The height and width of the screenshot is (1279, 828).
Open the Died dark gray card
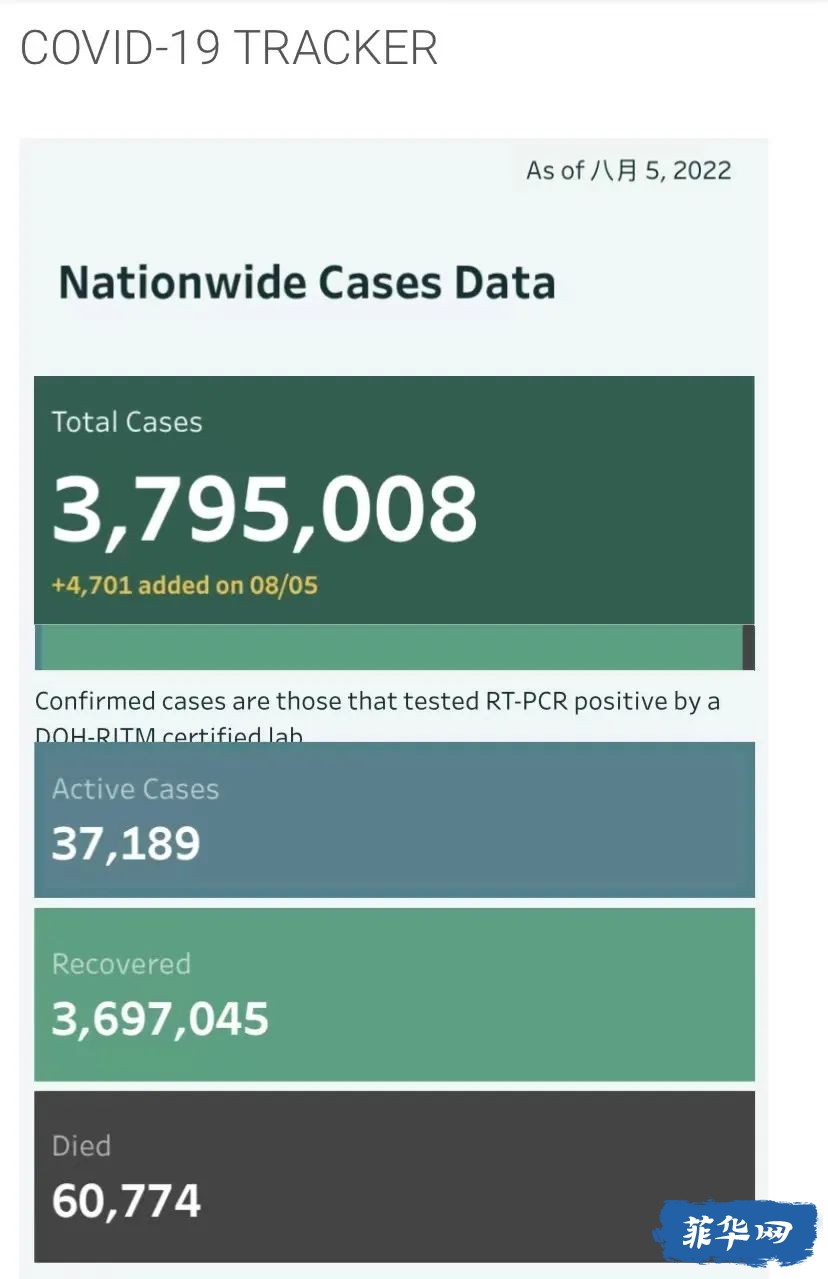click(394, 1176)
